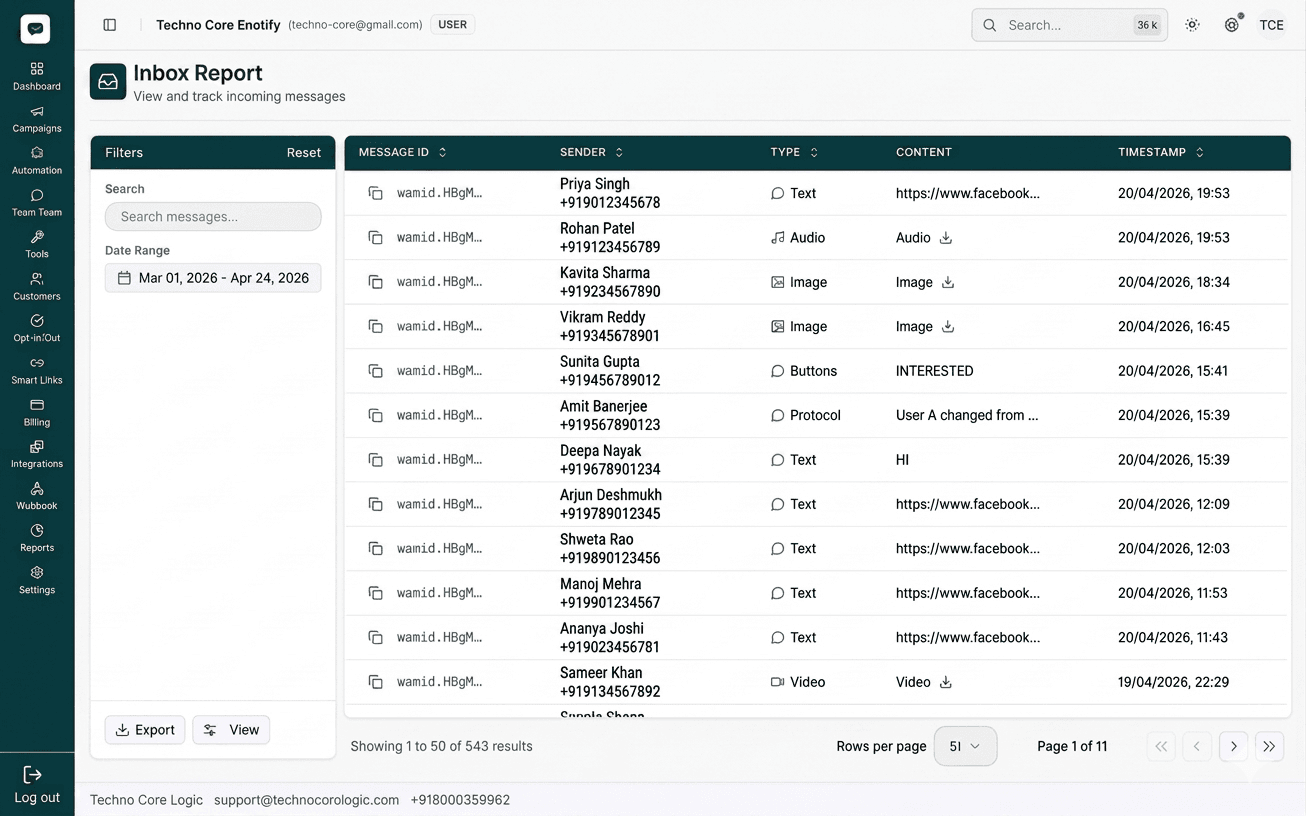
Task: Click the Export button
Action: [x=145, y=730]
